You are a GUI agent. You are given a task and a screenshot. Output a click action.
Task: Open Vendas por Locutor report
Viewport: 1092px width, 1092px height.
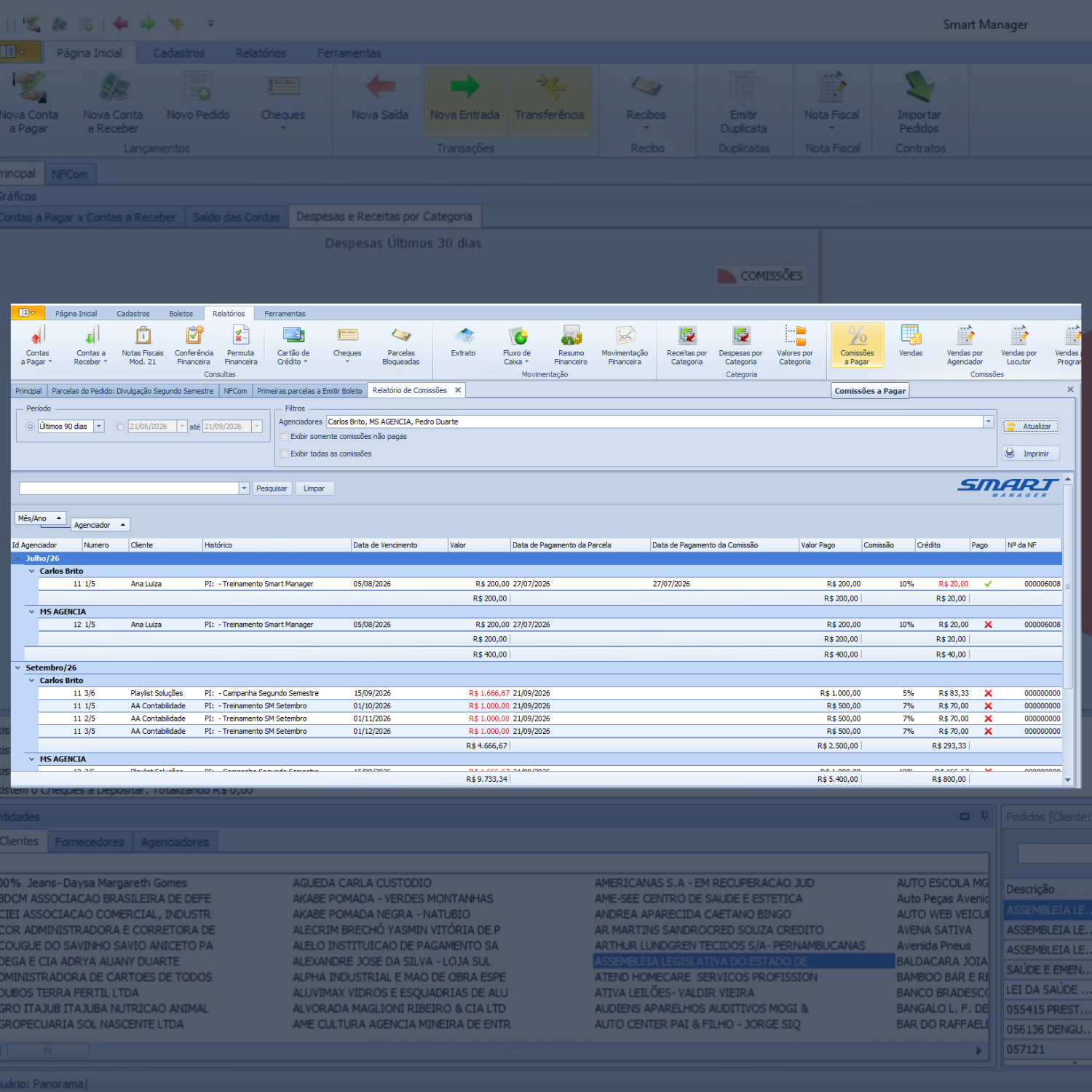point(1019,345)
